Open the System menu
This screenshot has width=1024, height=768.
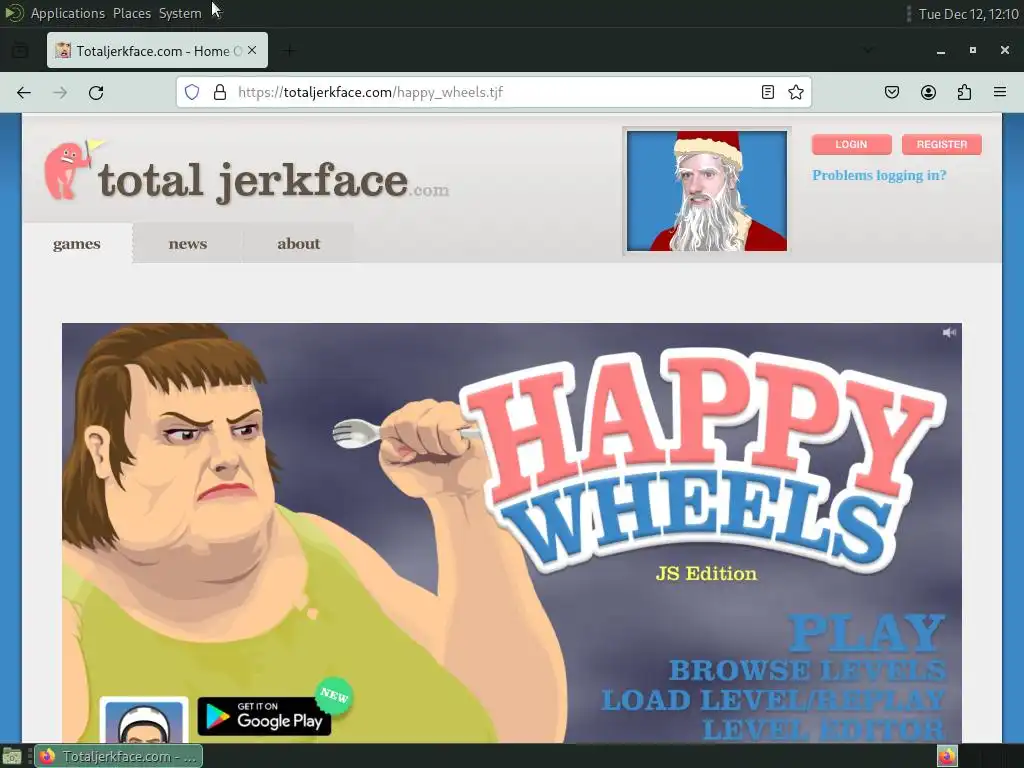(x=180, y=13)
